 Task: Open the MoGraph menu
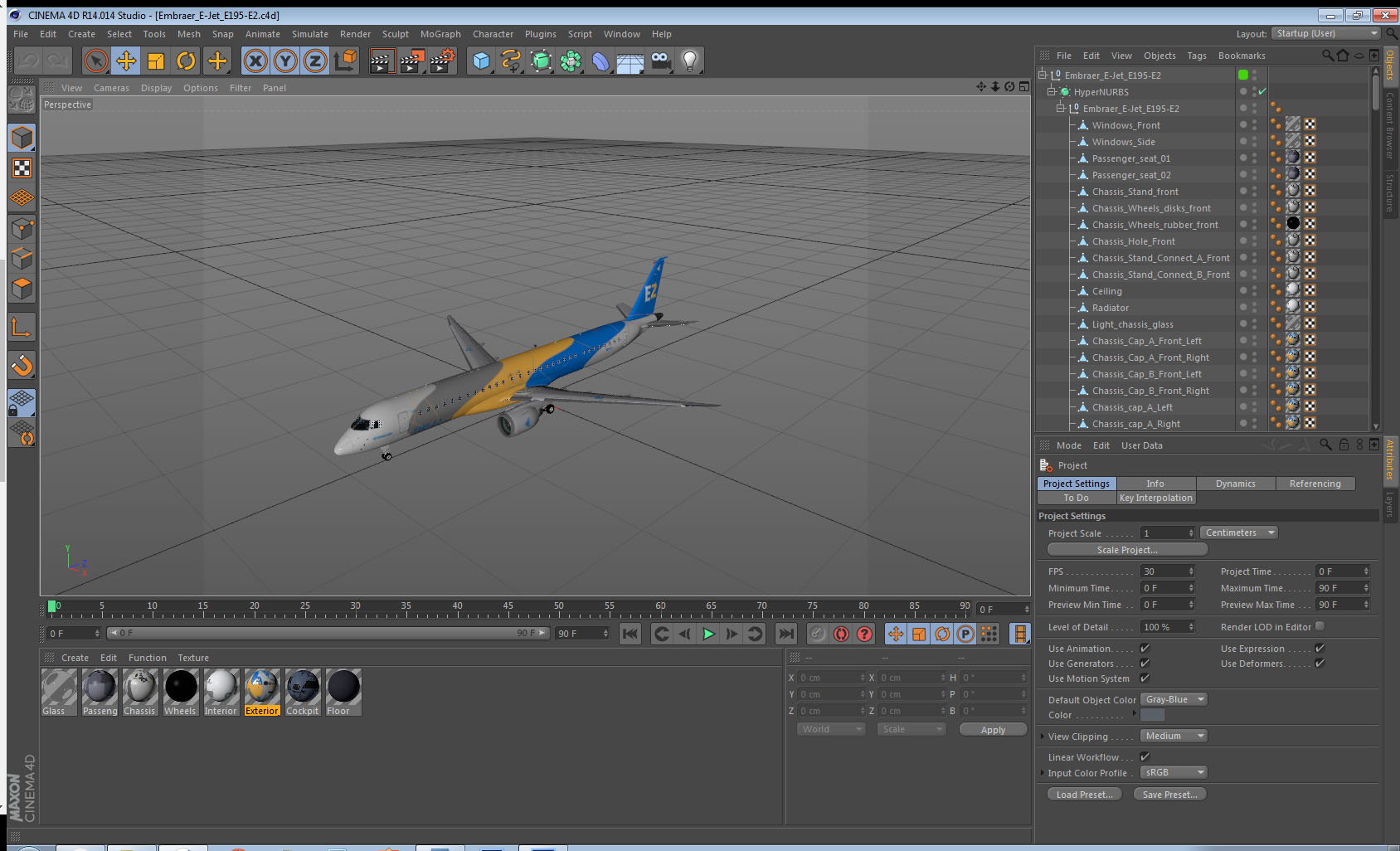pos(440,34)
